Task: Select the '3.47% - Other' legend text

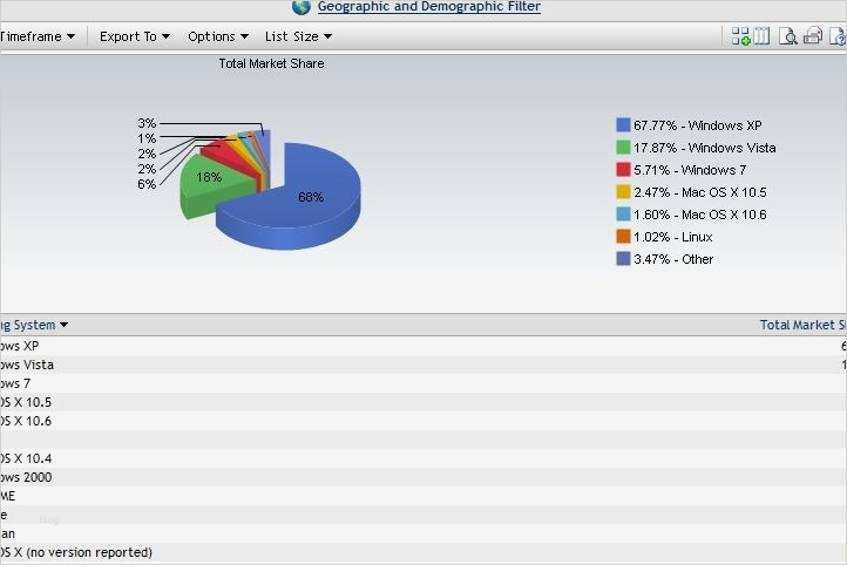Action: (674, 259)
